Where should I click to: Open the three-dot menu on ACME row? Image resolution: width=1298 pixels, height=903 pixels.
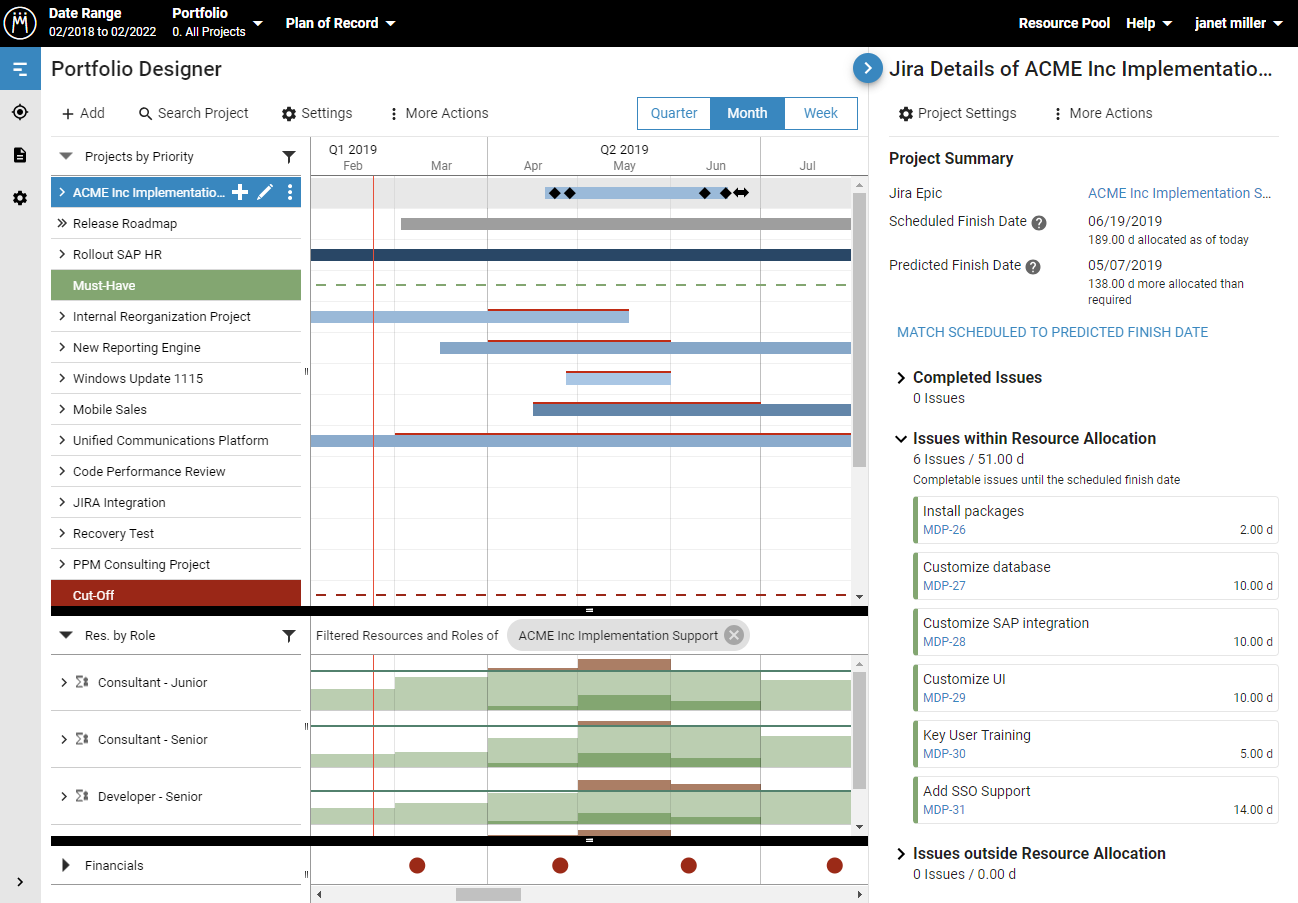(x=289, y=192)
